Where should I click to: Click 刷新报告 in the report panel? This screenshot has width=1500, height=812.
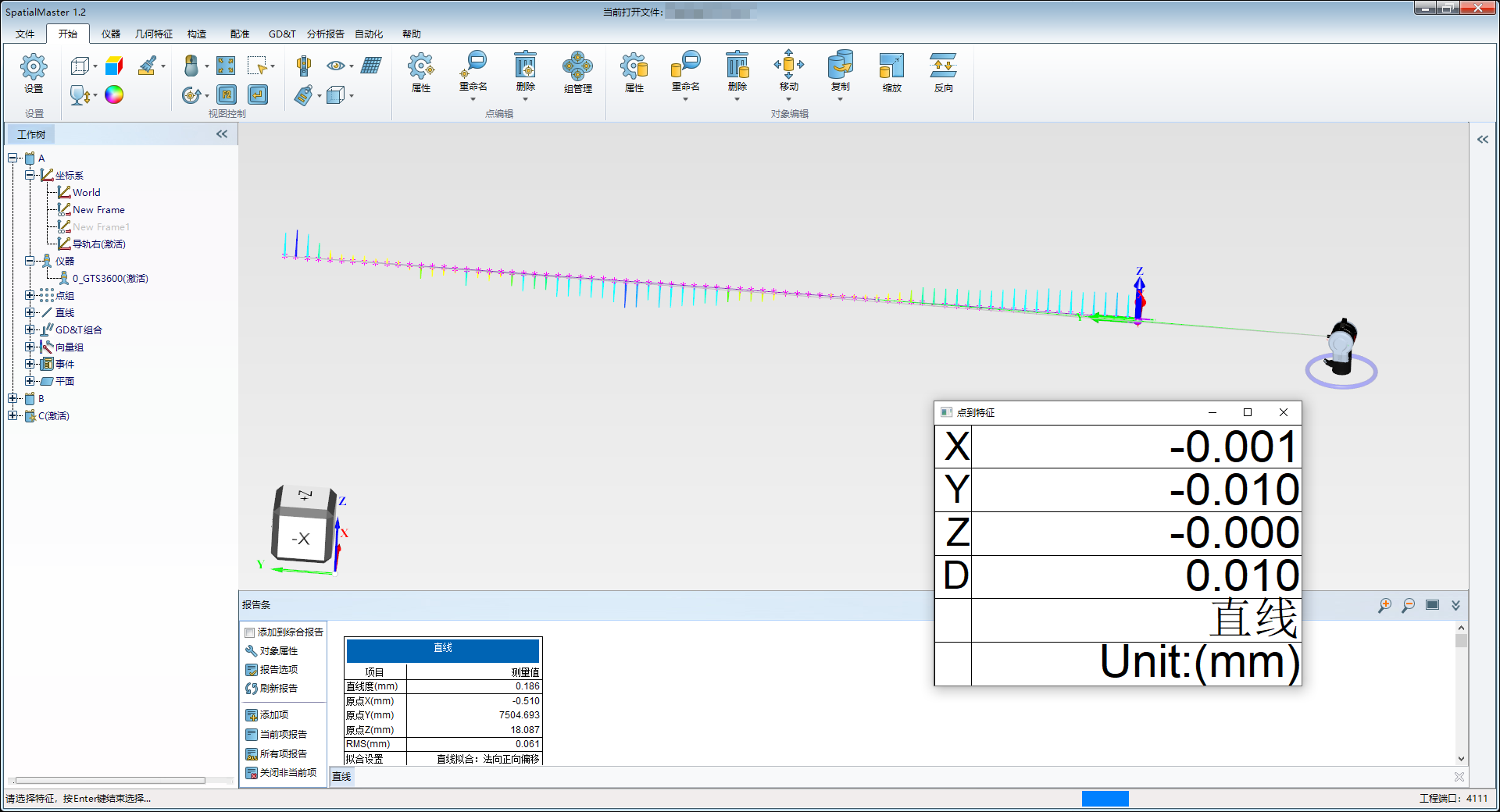click(278, 689)
